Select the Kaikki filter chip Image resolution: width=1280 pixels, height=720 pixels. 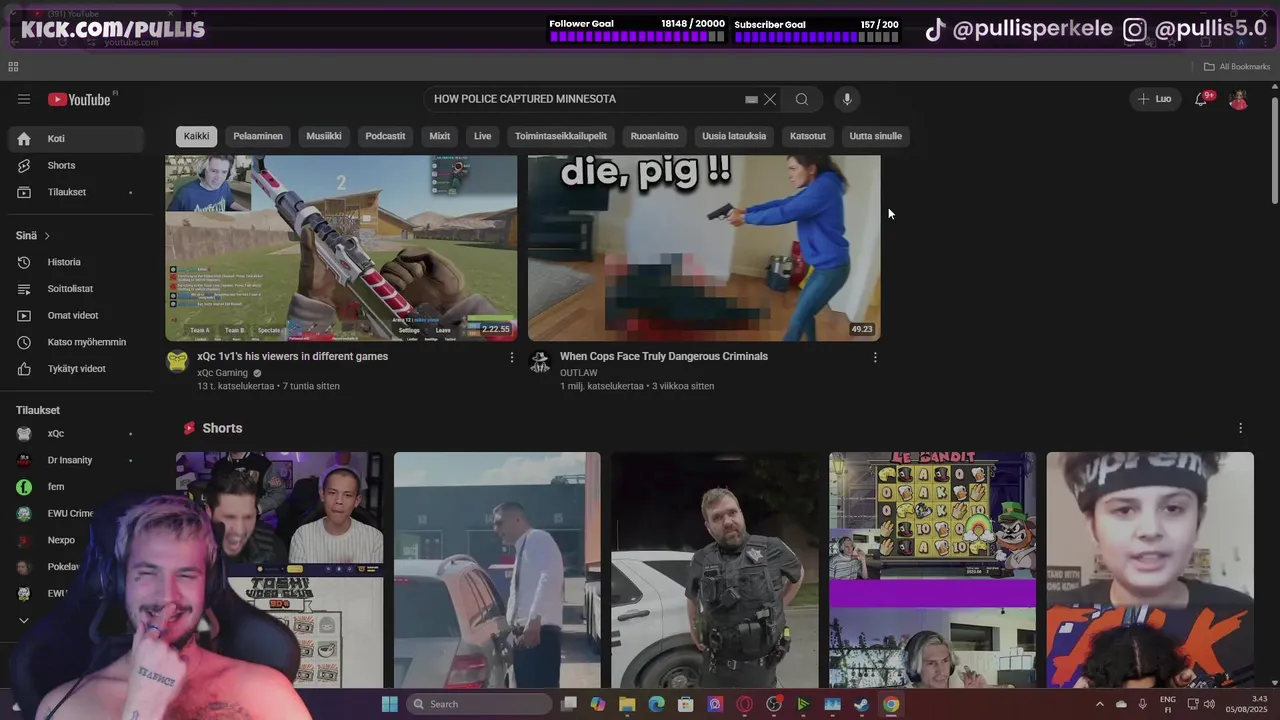196,136
